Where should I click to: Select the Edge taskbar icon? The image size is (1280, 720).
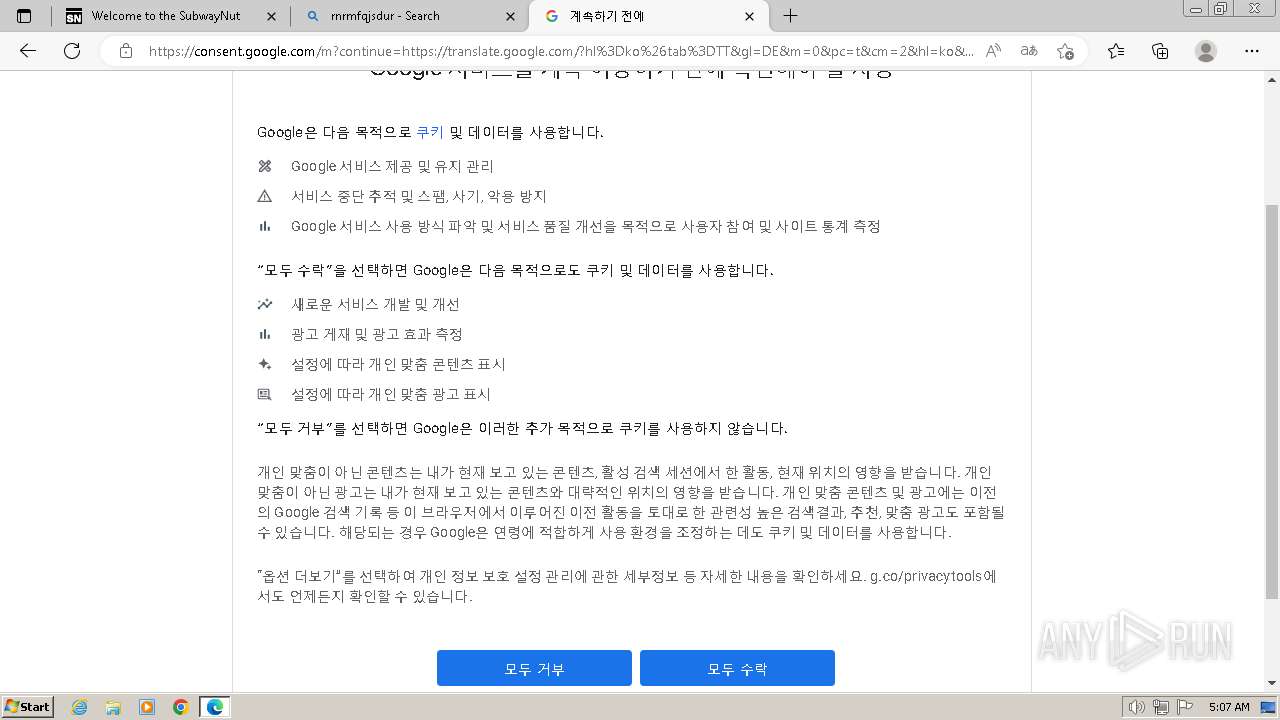click(x=215, y=707)
